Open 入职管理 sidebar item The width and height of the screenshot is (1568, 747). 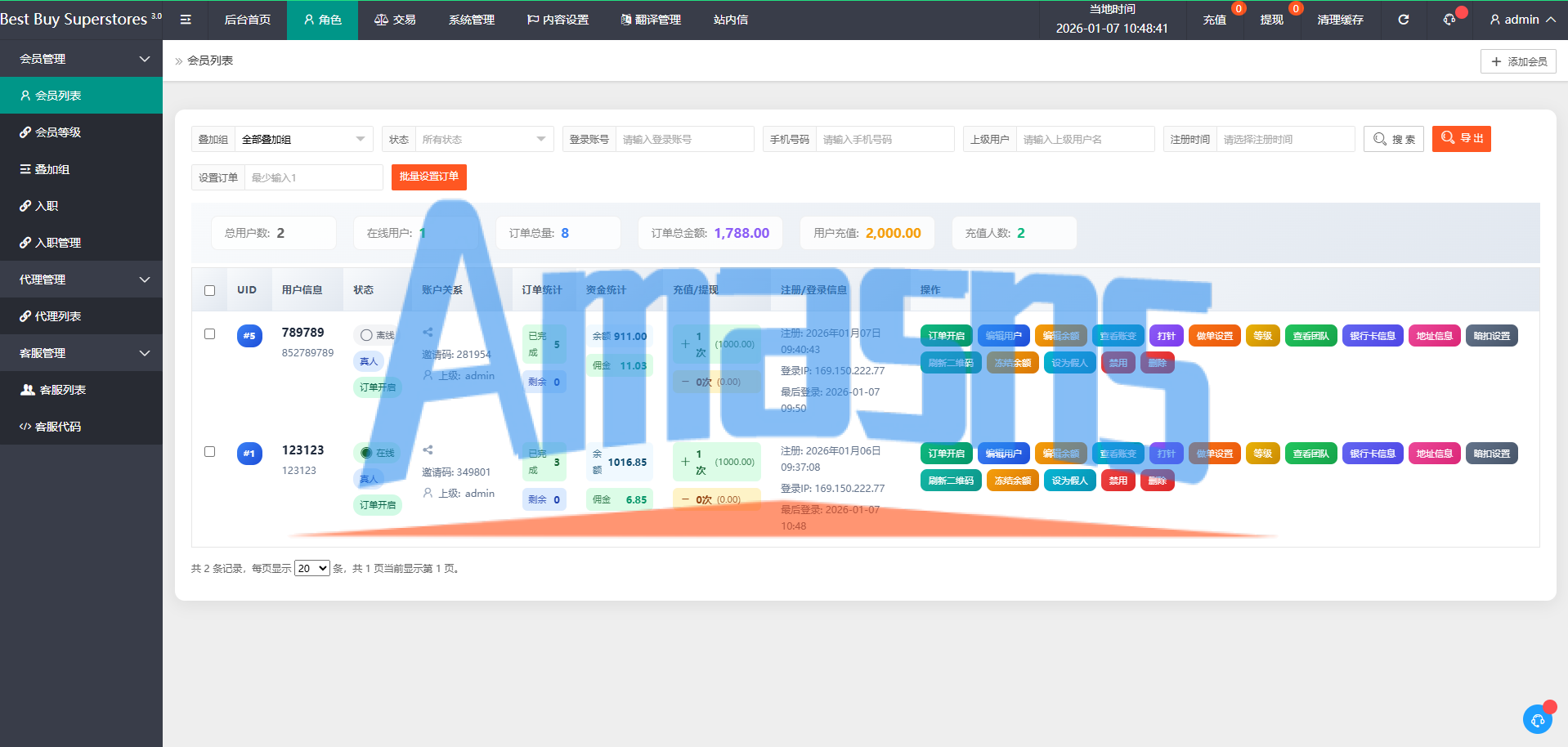(81, 243)
